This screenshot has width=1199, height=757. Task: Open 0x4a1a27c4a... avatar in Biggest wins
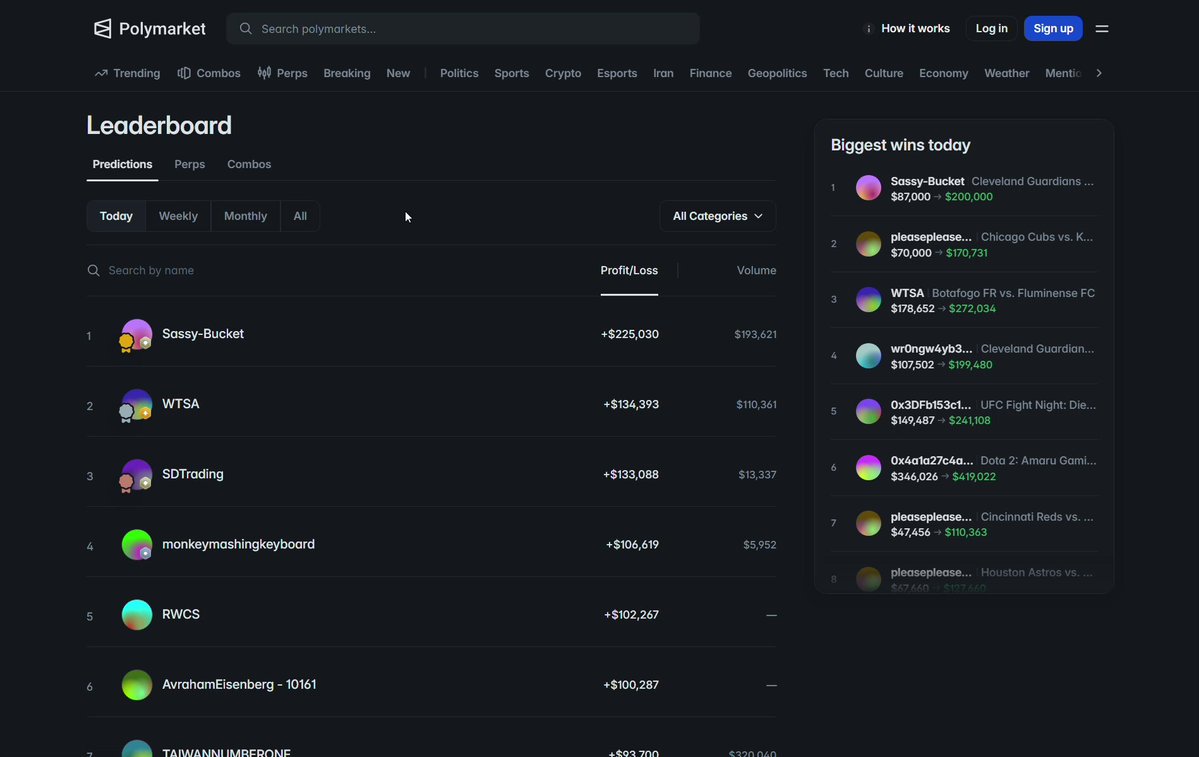[x=868, y=467]
